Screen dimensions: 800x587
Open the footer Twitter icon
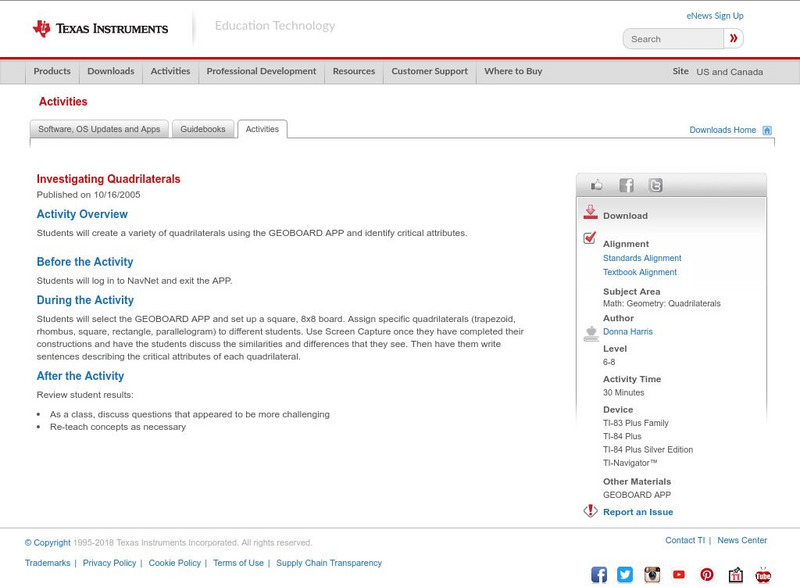click(x=625, y=575)
